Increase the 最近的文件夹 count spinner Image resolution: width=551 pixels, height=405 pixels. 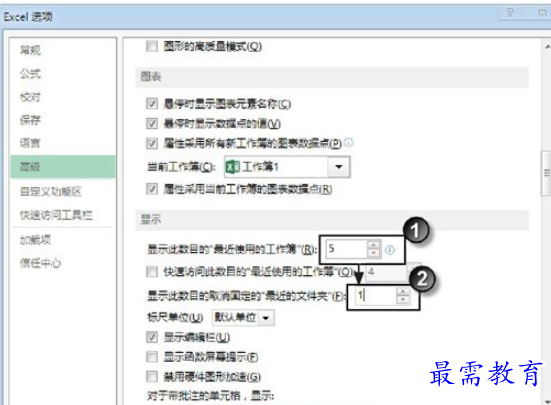click(403, 292)
